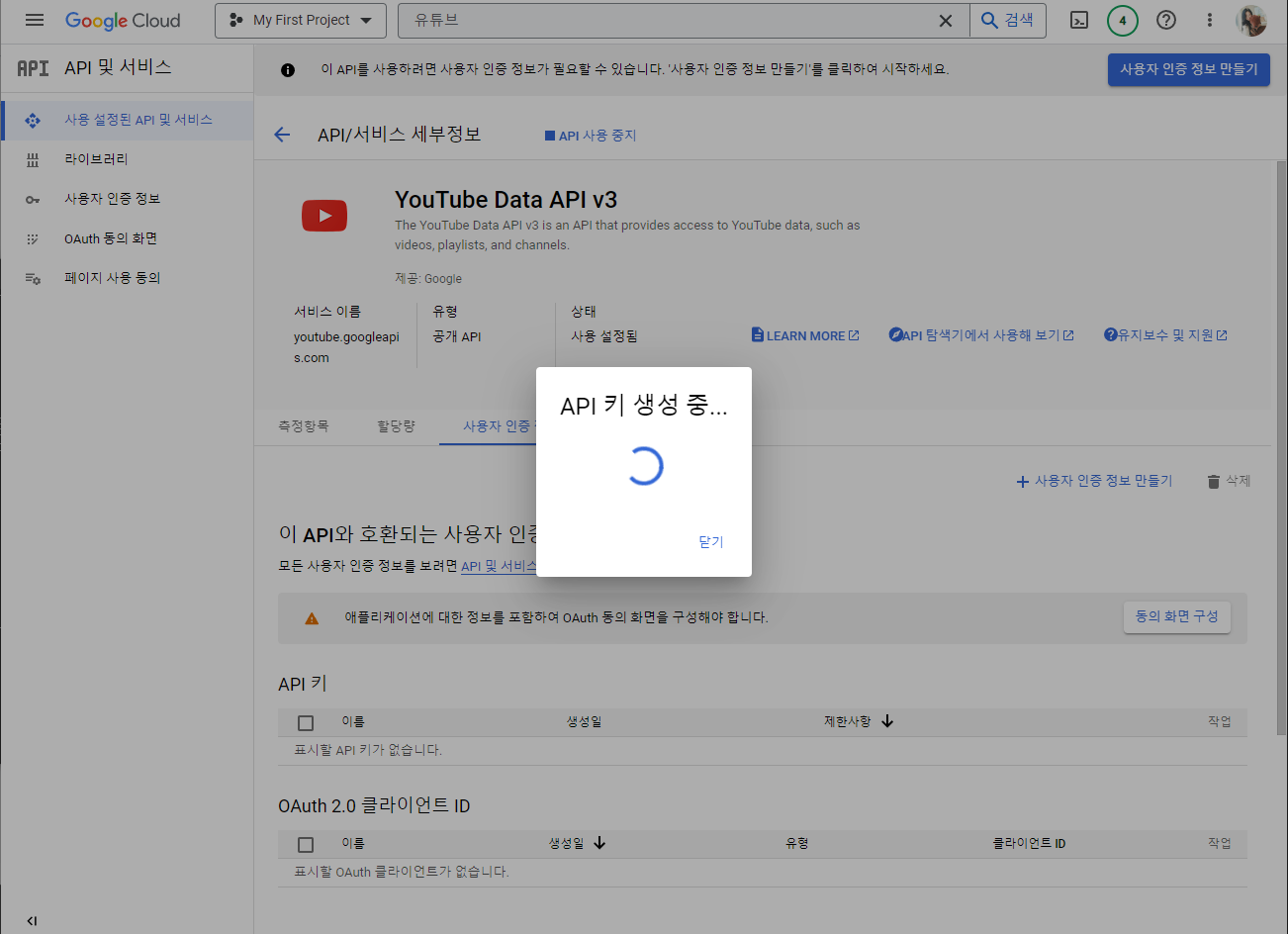Activate the Cloud Shell terminal icon
1288x934 pixels.
pyautogui.click(x=1079, y=20)
